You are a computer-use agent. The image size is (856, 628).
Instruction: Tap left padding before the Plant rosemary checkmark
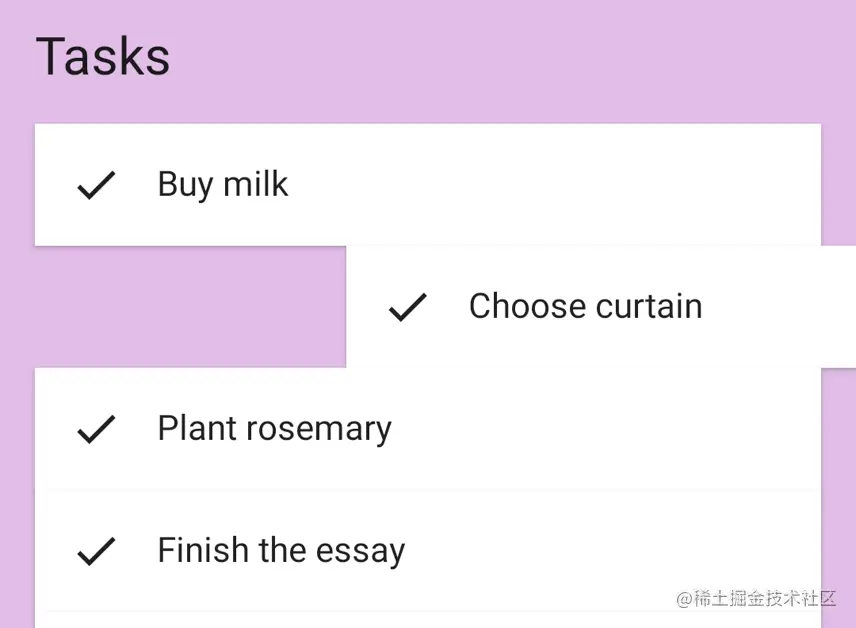coord(52,429)
